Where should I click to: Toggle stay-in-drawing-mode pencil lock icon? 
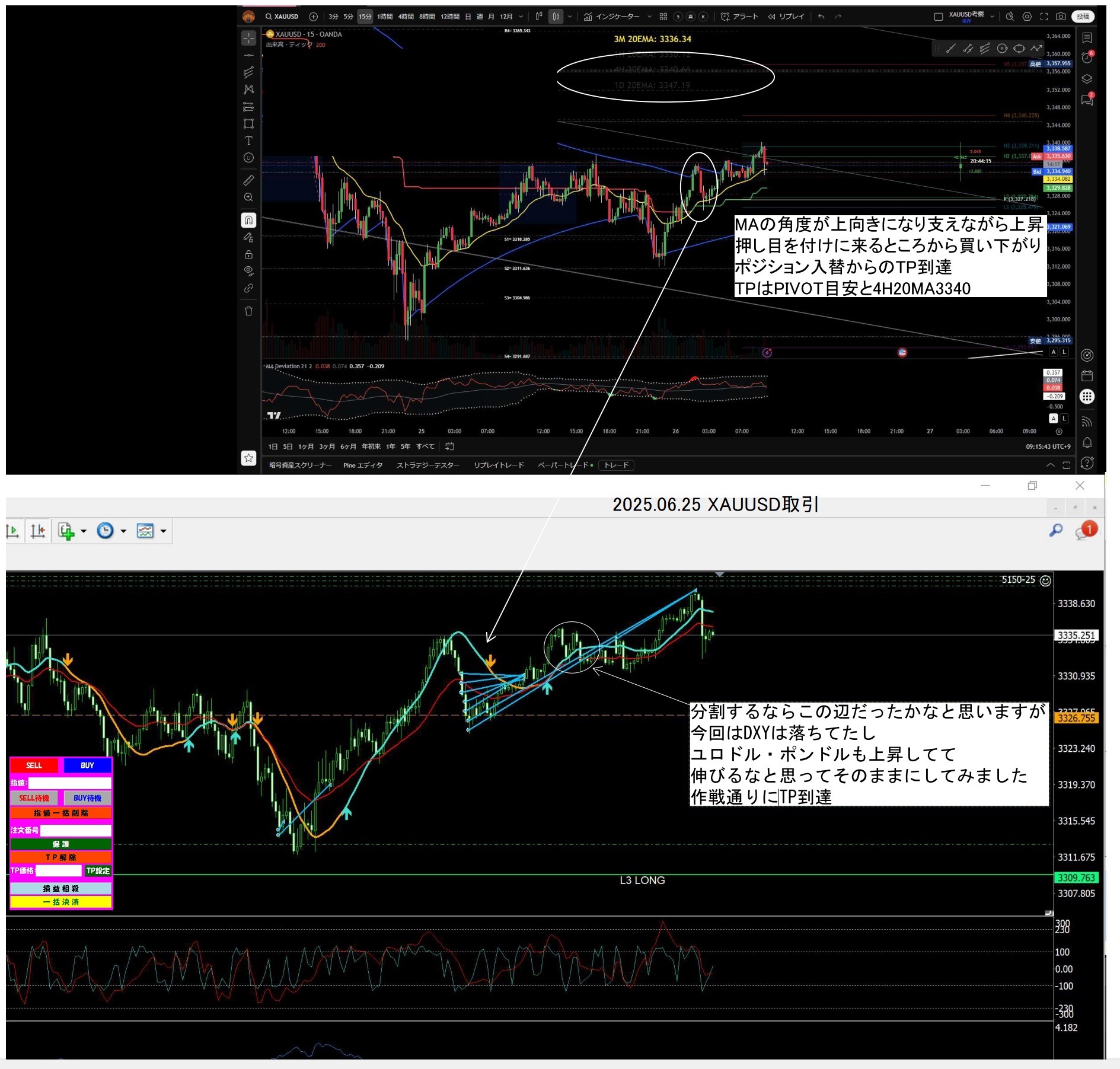tap(248, 237)
